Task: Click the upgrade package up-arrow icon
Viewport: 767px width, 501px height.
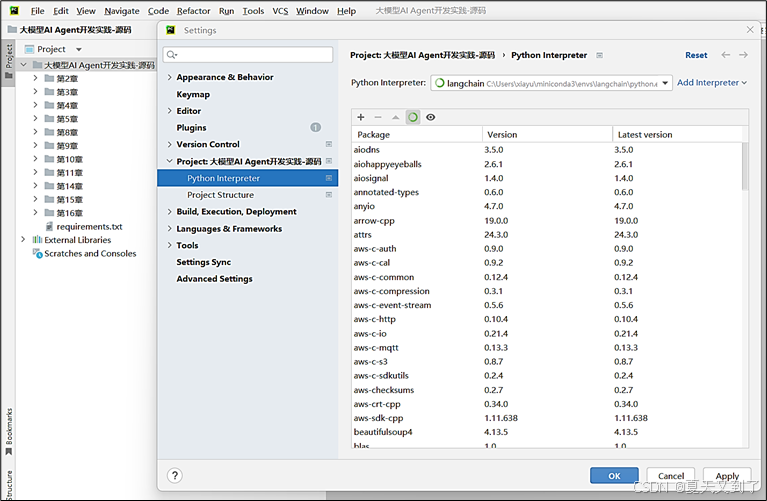Action: (x=396, y=117)
